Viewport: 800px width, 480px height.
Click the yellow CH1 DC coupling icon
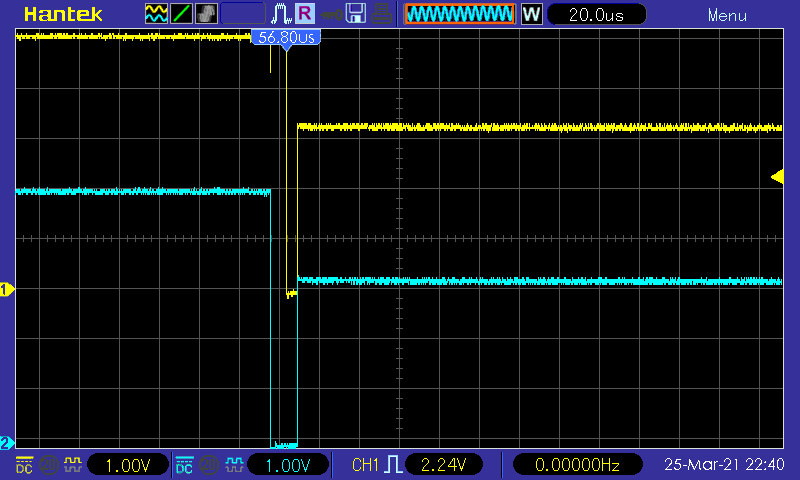[24, 465]
